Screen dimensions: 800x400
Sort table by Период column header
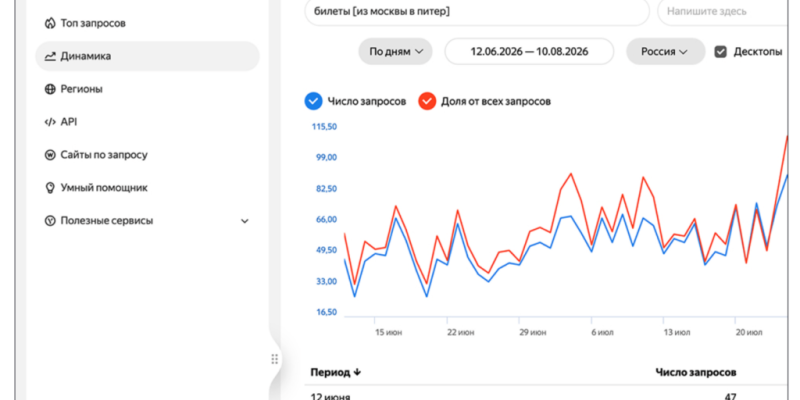(x=336, y=372)
